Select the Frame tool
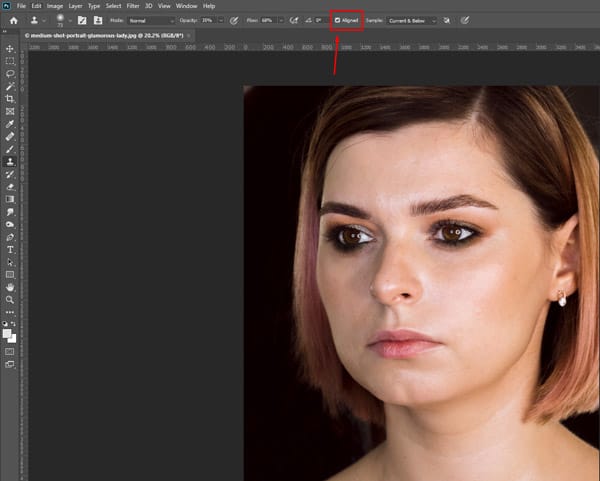The height and width of the screenshot is (481, 600). [x=10, y=111]
